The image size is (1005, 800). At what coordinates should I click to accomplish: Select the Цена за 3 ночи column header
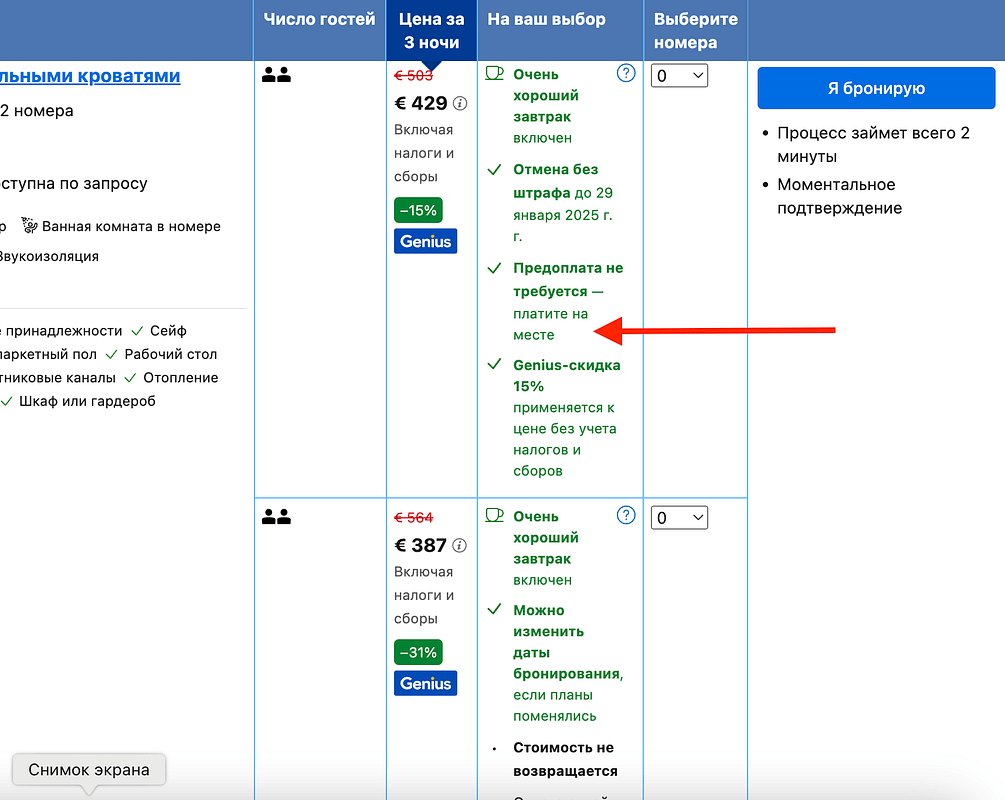430,28
